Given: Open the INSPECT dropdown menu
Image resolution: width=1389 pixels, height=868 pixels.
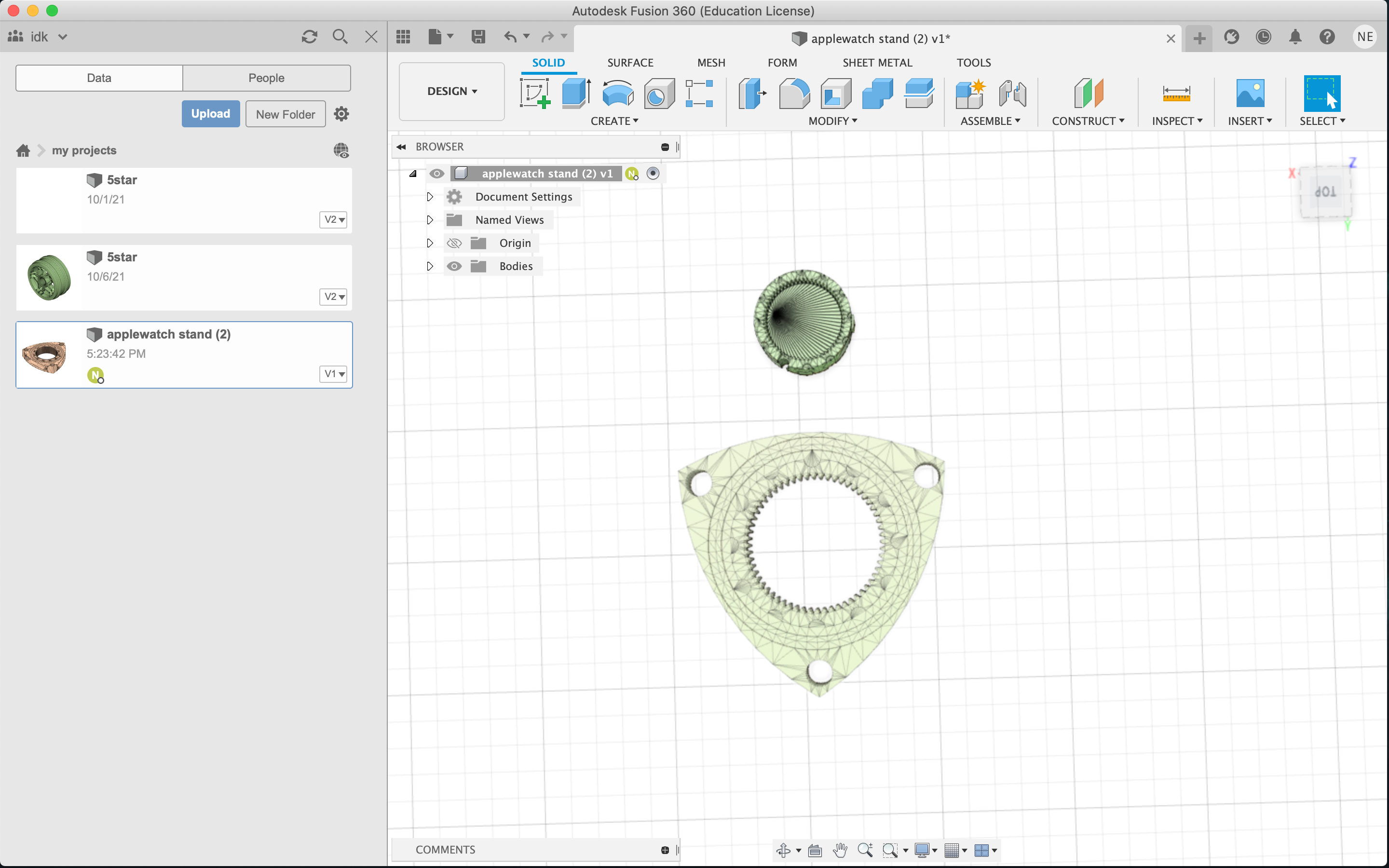Looking at the screenshot, I should [1177, 121].
